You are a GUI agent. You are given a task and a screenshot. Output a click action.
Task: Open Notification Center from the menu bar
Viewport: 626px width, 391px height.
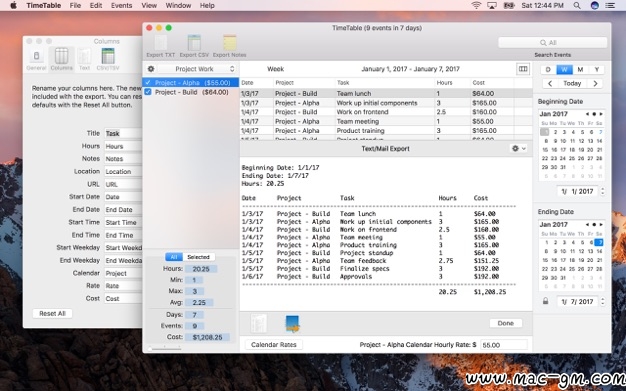pyautogui.click(x=610, y=6)
